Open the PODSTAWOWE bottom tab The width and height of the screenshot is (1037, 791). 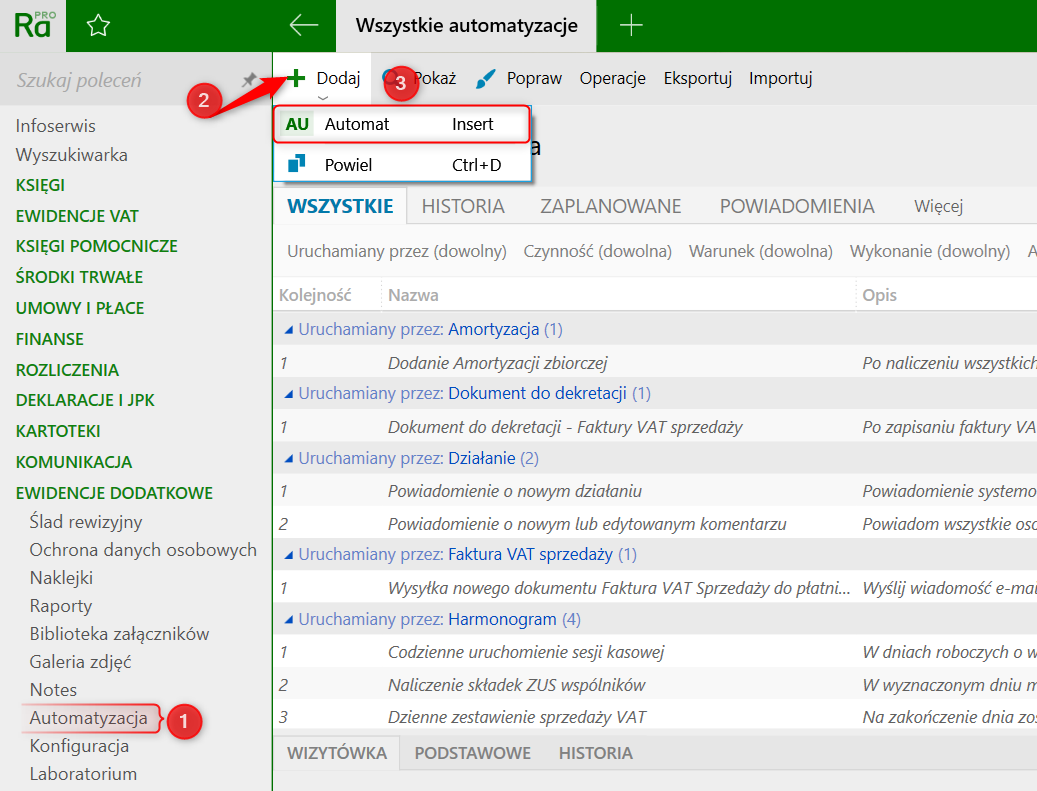click(472, 753)
